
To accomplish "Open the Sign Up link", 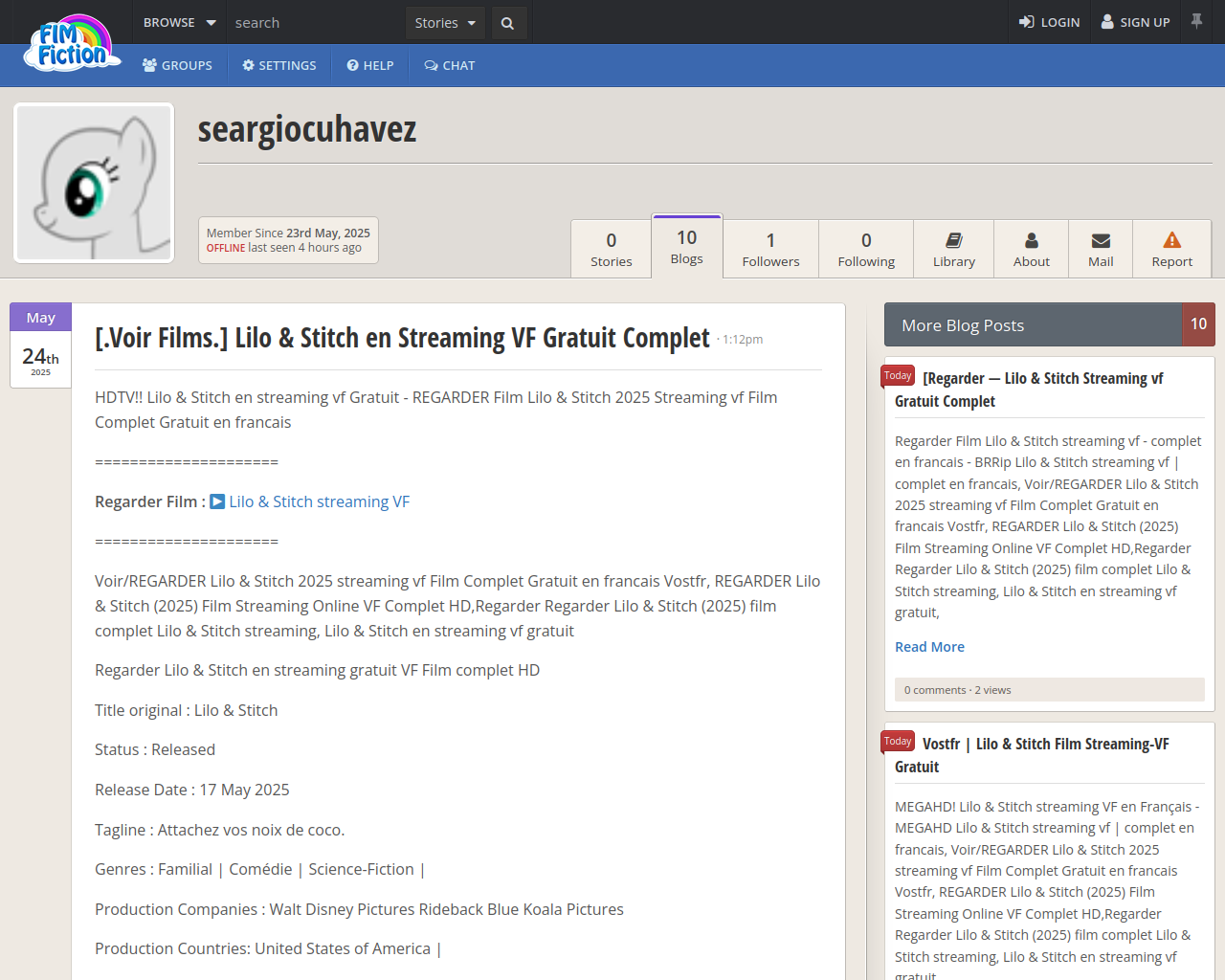I will click(1135, 22).
